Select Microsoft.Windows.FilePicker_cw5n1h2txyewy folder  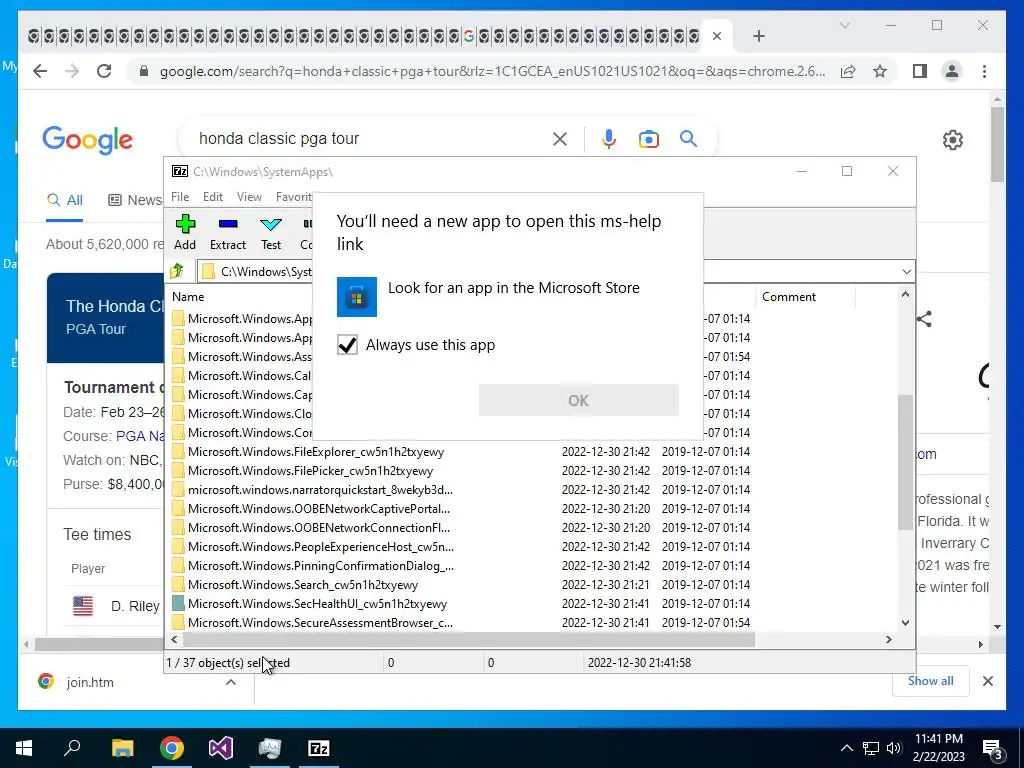coord(311,471)
